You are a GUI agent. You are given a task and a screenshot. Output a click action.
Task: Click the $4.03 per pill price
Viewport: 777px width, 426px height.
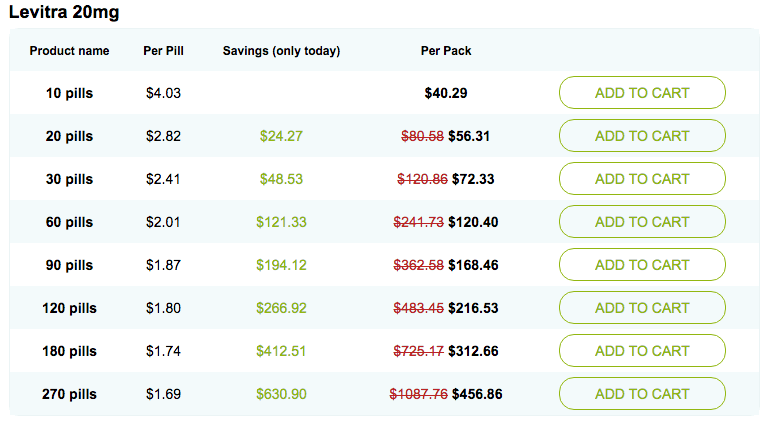coord(163,93)
